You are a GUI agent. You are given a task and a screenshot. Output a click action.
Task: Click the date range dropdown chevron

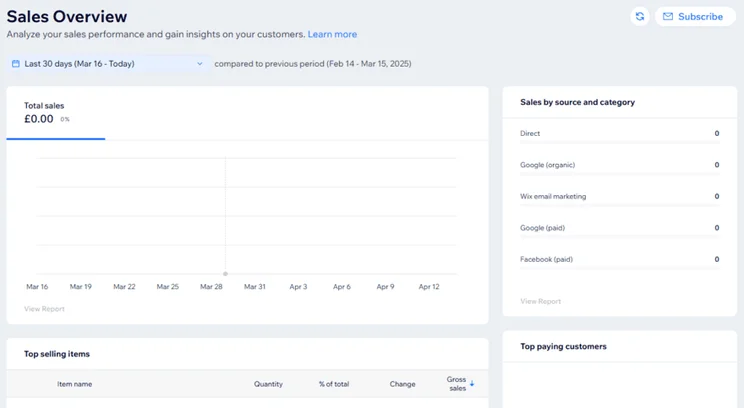pyautogui.click(x=200, y=64)
